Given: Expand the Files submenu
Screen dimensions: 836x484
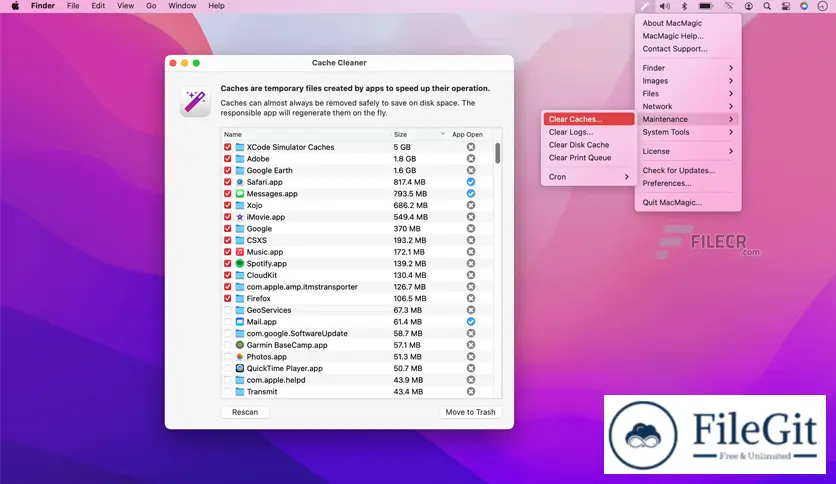Looking at the screenshot, I should coord(688,93).
